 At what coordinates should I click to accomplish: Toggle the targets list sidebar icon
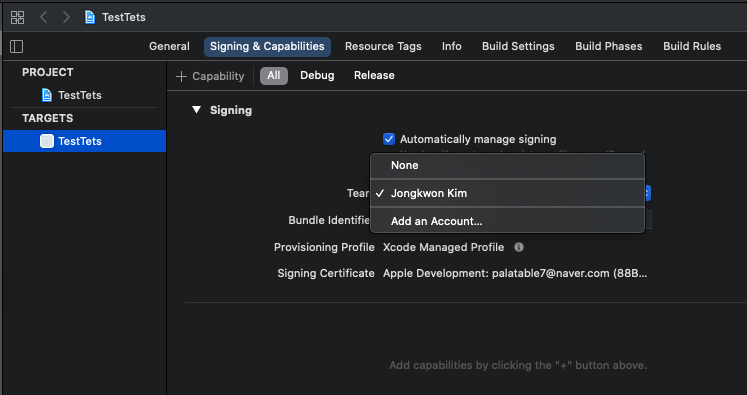click(17, 46)
